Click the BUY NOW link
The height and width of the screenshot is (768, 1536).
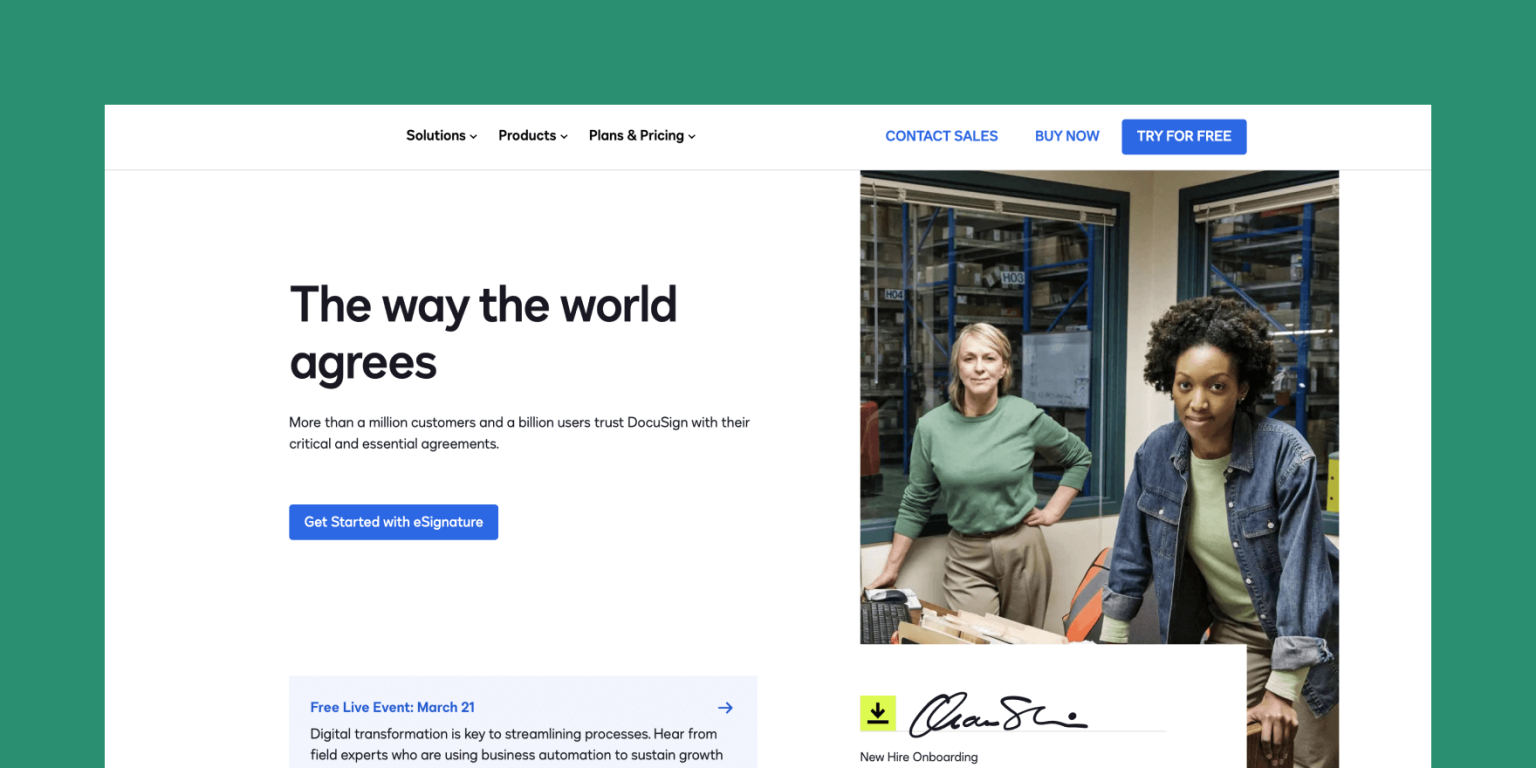click(1067, 136)
